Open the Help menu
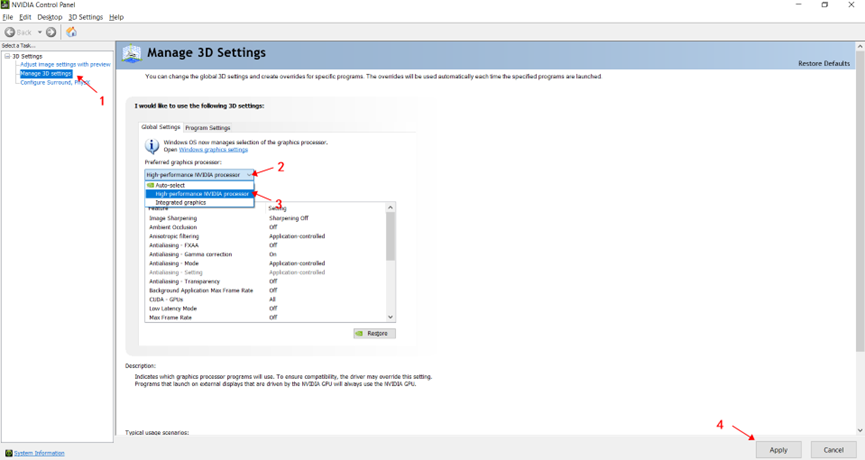This screenshot has width=865, height=460. [x=116, y=17]
